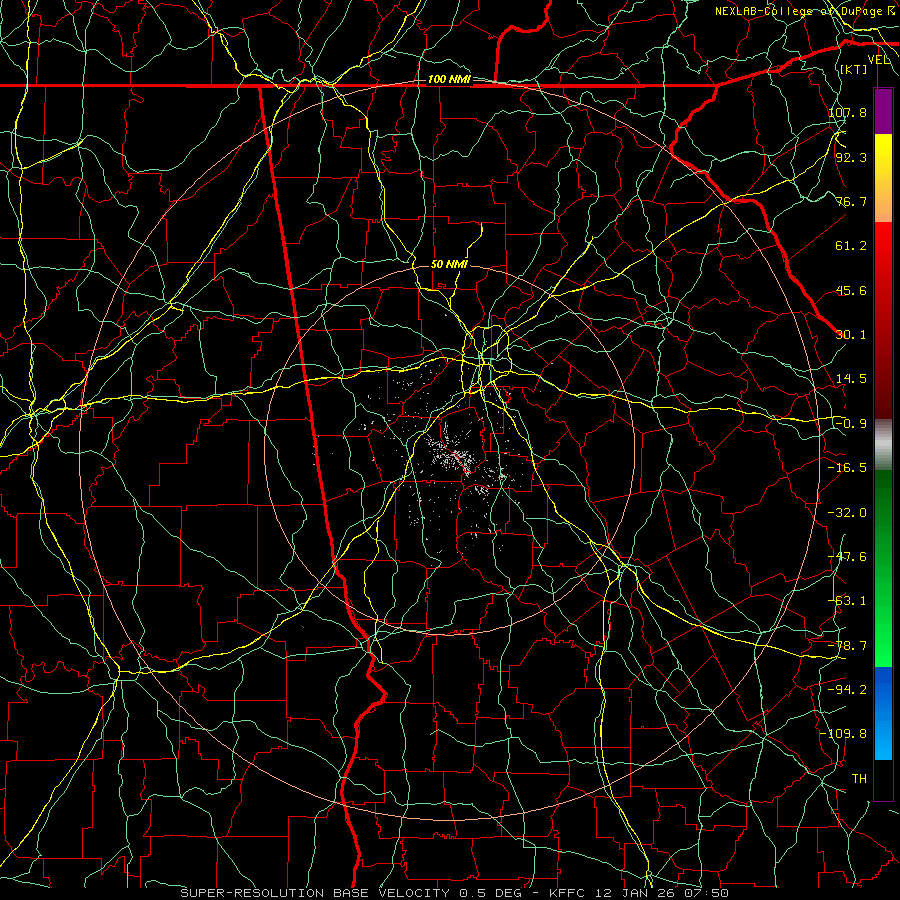The image size is (900, 900).
Task: Click the gray near-zero segment of color bar
Action: [x=883, y=444]
